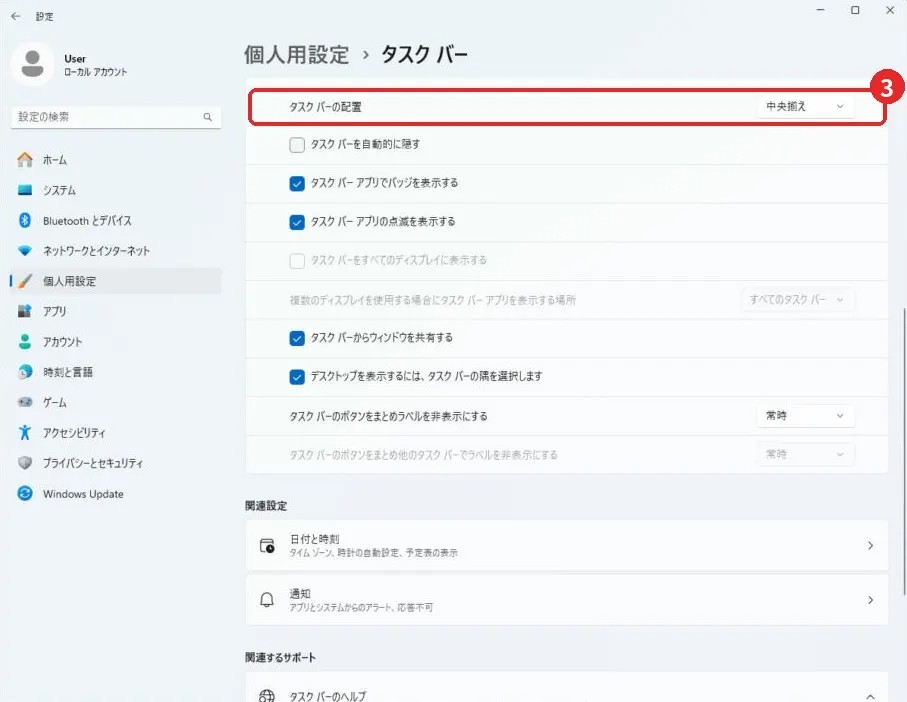Click the back arrow icon in title bar
This screenshot has height=702, width=907.
[x=16, y=16]
